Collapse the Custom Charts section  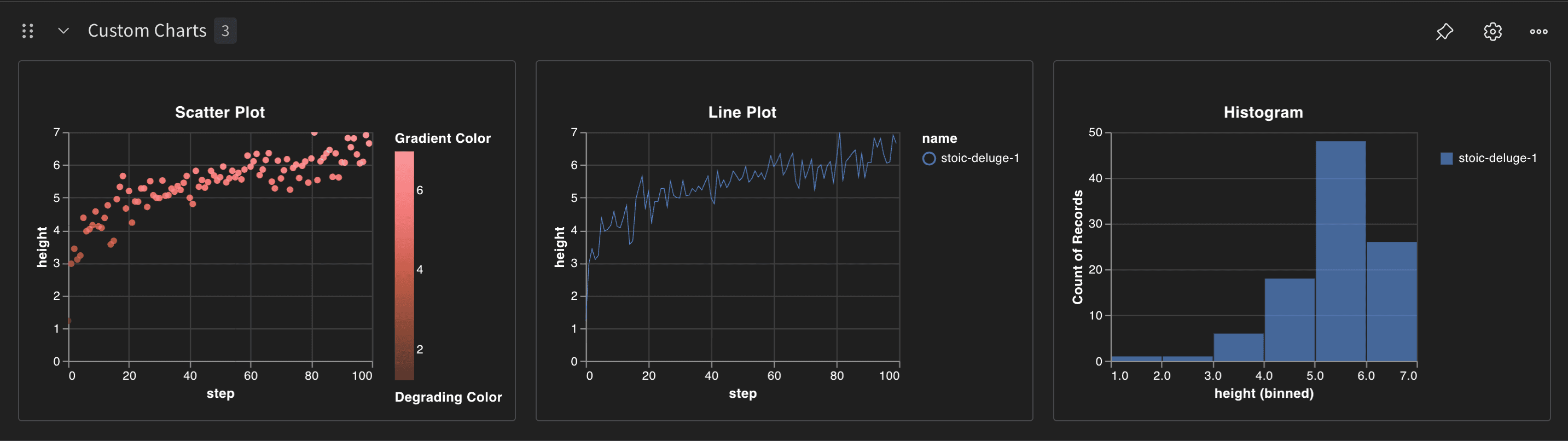[x=63, y=31]
